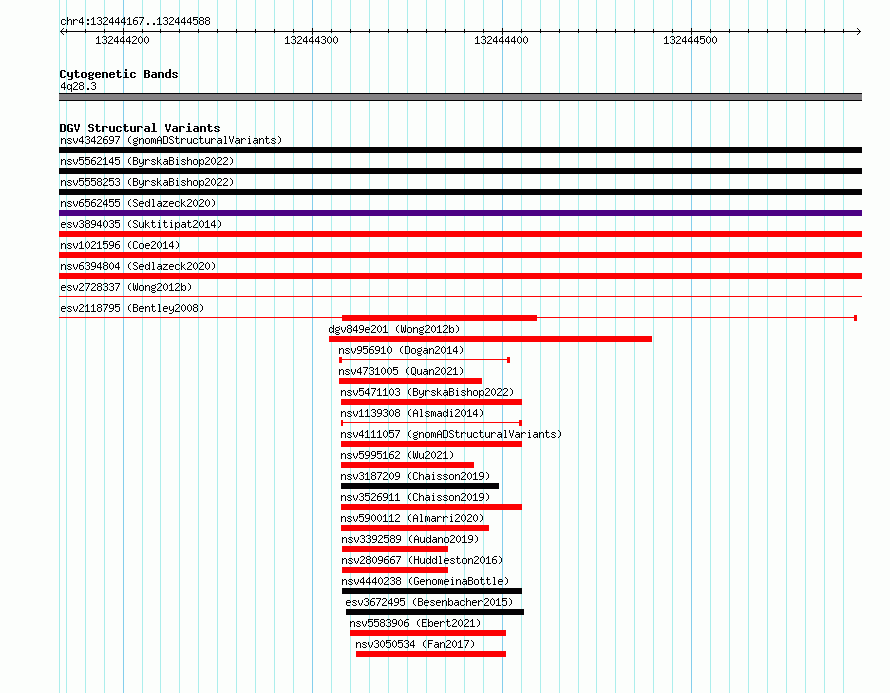The height and width of the screenshot is (693, 890).
Task: Click the thin line feature under nsv1139308
Action: [x=431, y=423]
